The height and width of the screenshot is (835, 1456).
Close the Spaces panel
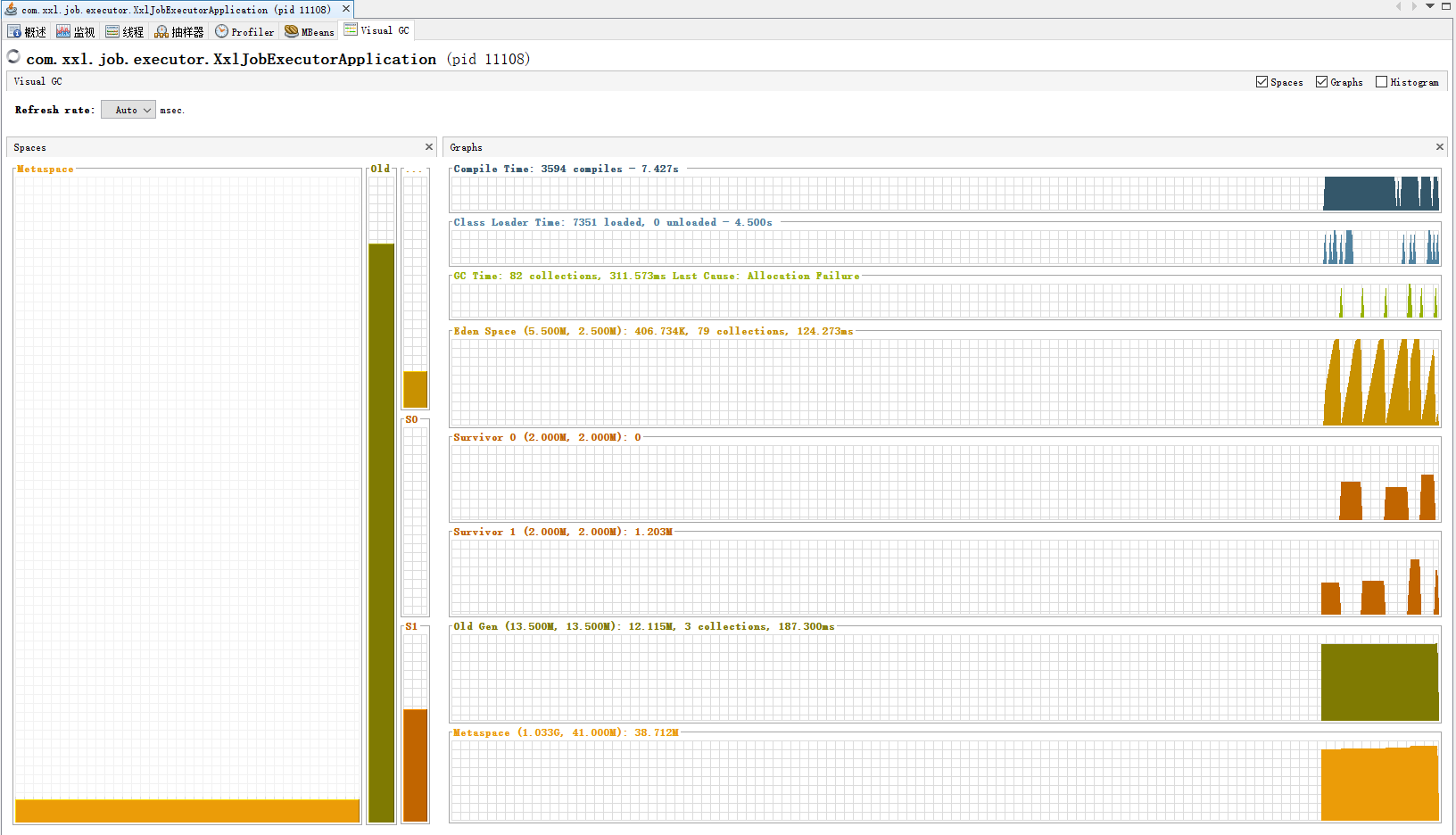[x=429, y=147]
